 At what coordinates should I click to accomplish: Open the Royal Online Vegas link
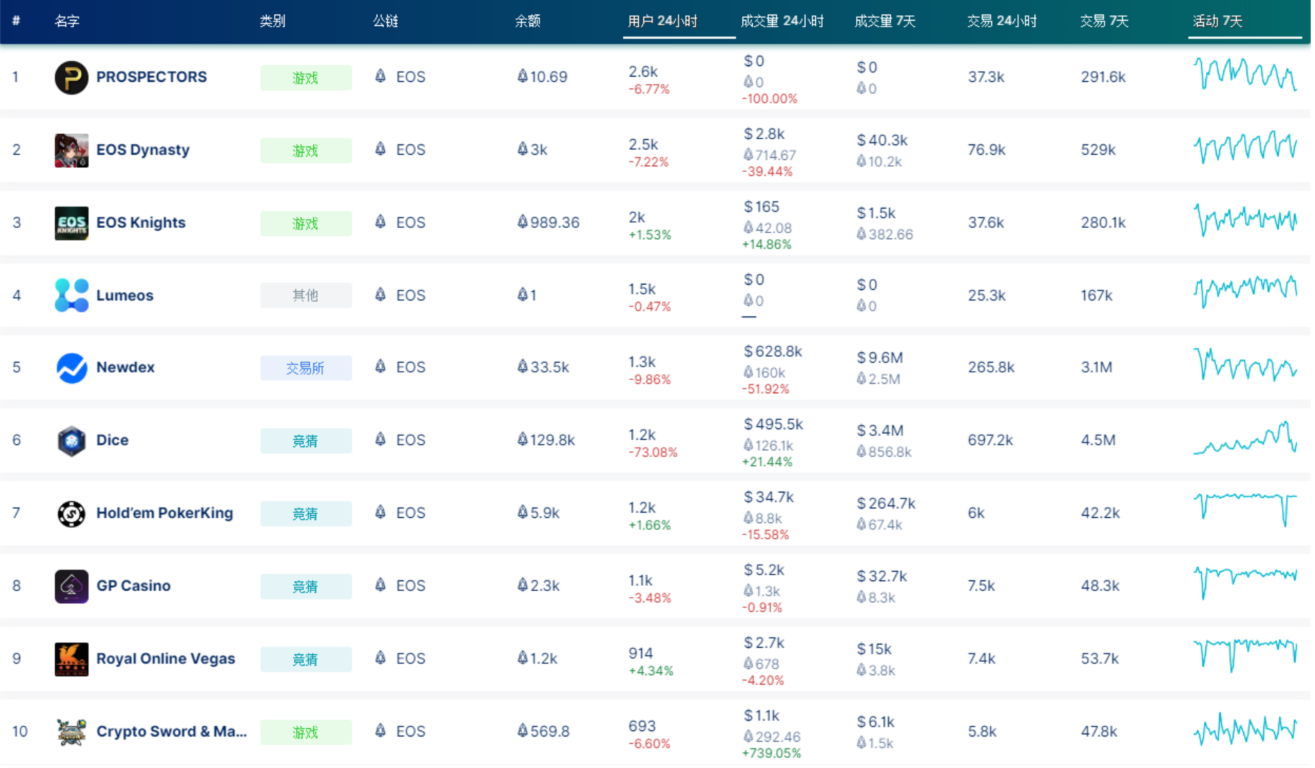pyautogui.click(x=166, y=659)
